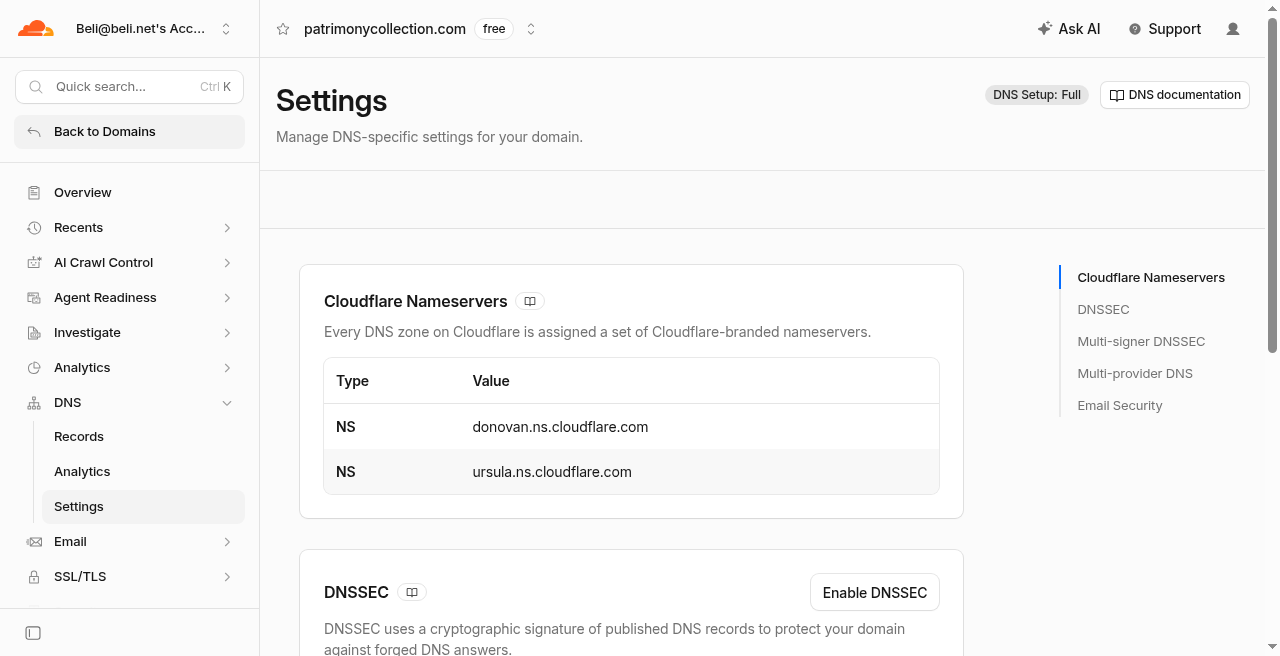The height and width of the screenshot is (656, 1280).
Task: Click the page vertical scrollbar
Action: tap(1272, 185)
